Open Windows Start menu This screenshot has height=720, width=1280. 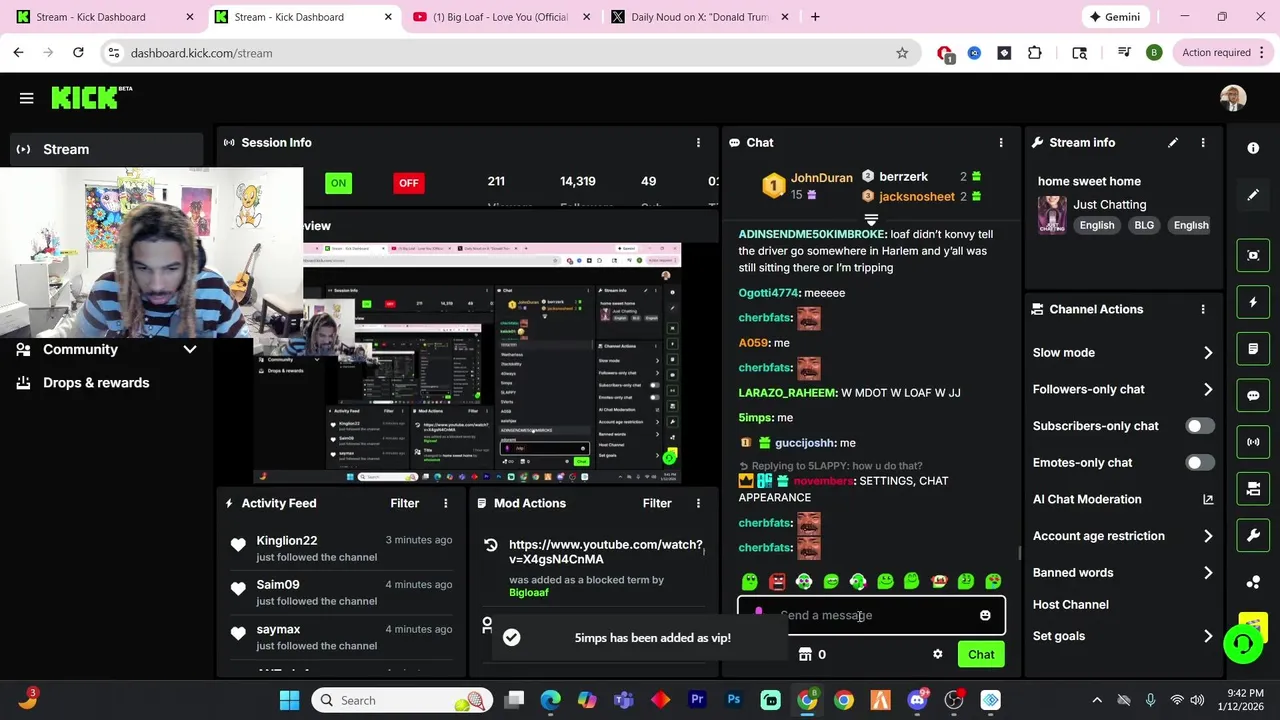click(x=289, y=700)
